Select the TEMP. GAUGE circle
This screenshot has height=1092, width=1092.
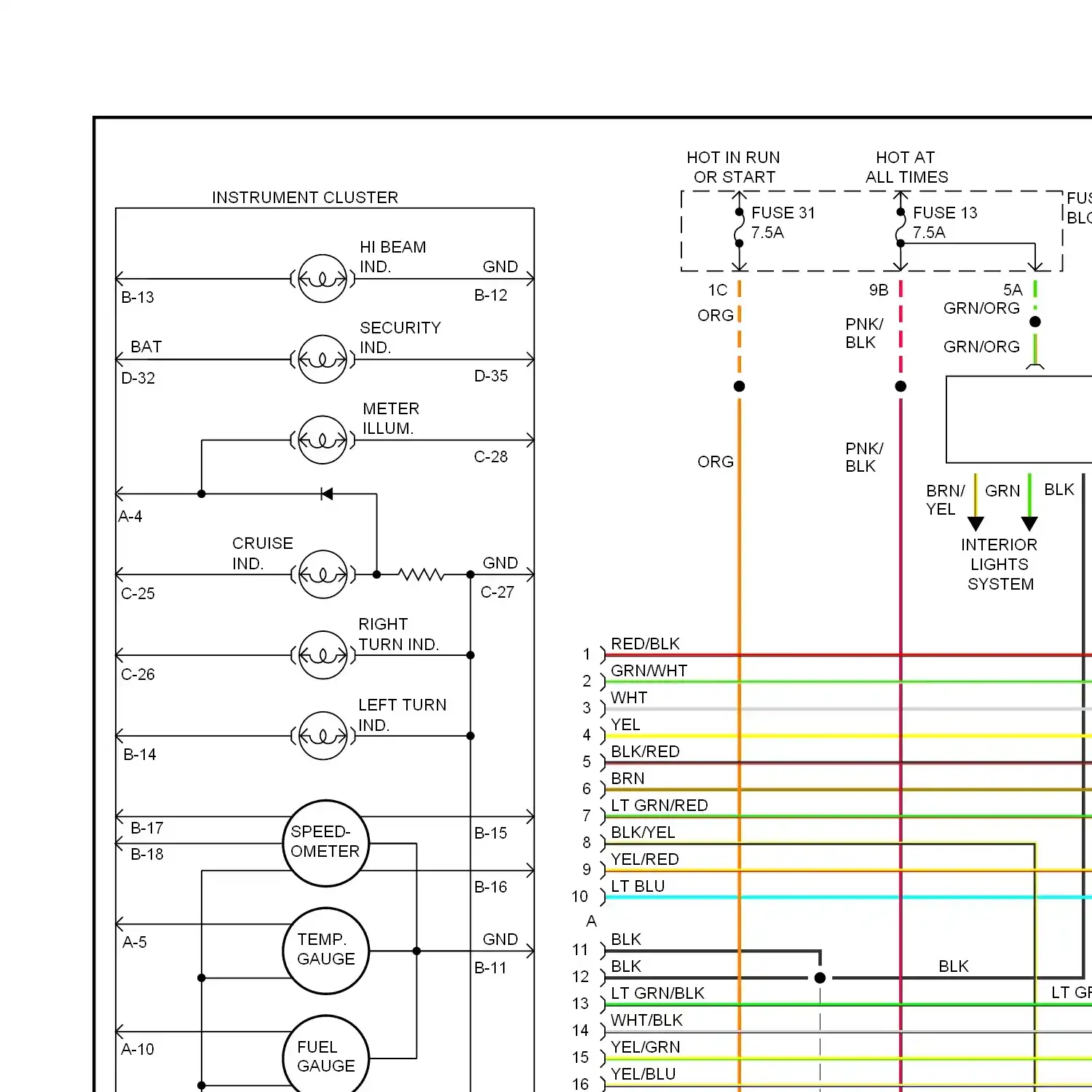(326, 951)
